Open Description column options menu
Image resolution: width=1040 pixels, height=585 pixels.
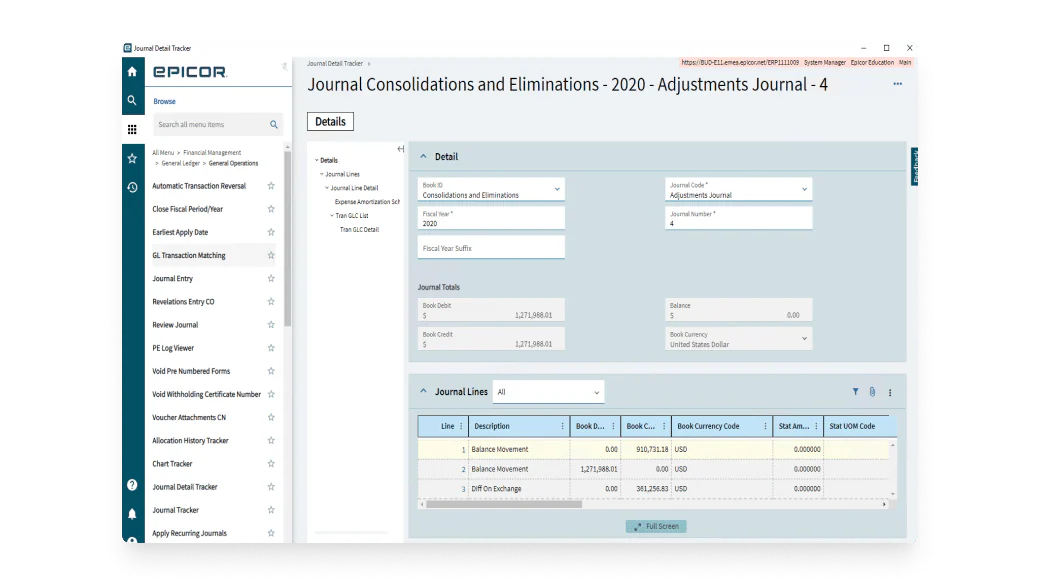(562, 426)
